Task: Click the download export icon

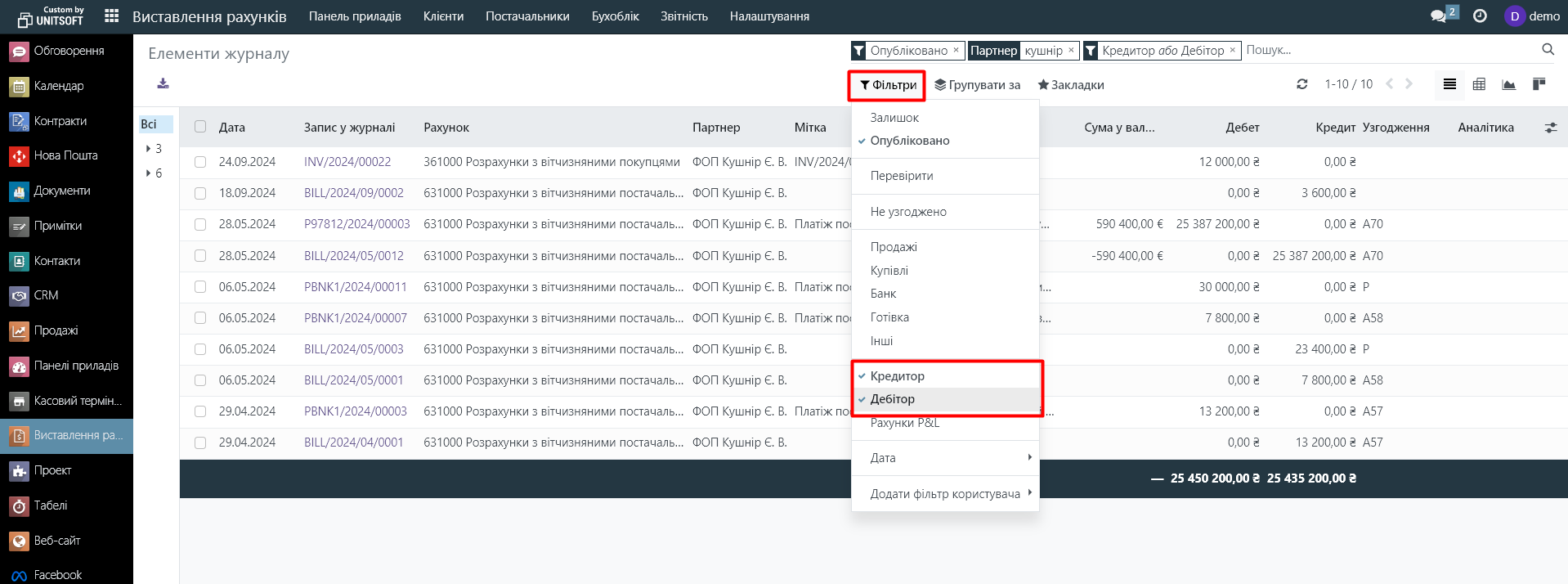Action: [164, 83]
